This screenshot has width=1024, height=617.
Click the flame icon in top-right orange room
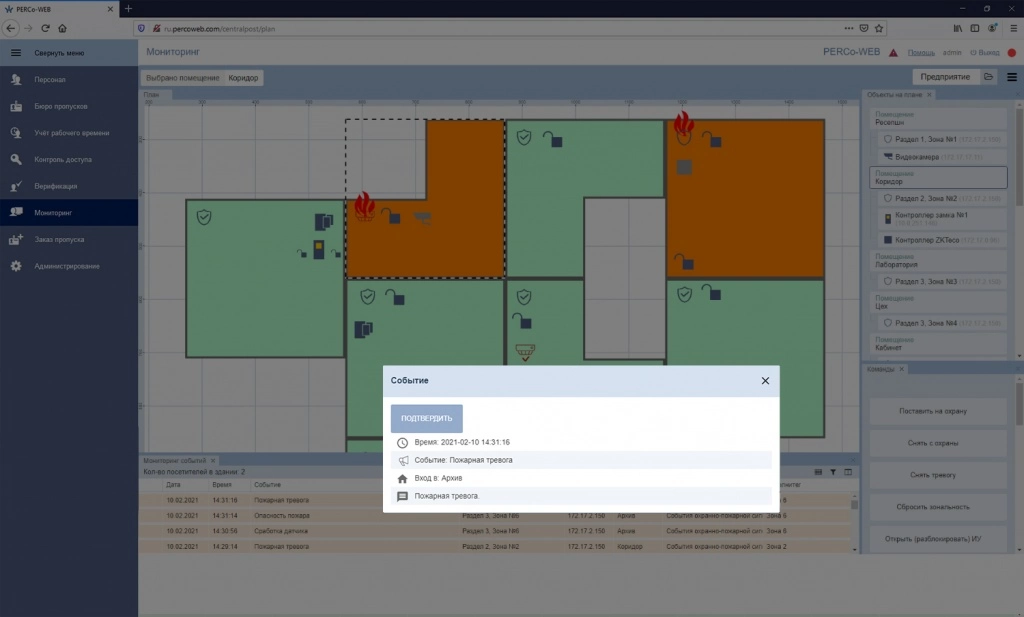click(x=684, y=127)
